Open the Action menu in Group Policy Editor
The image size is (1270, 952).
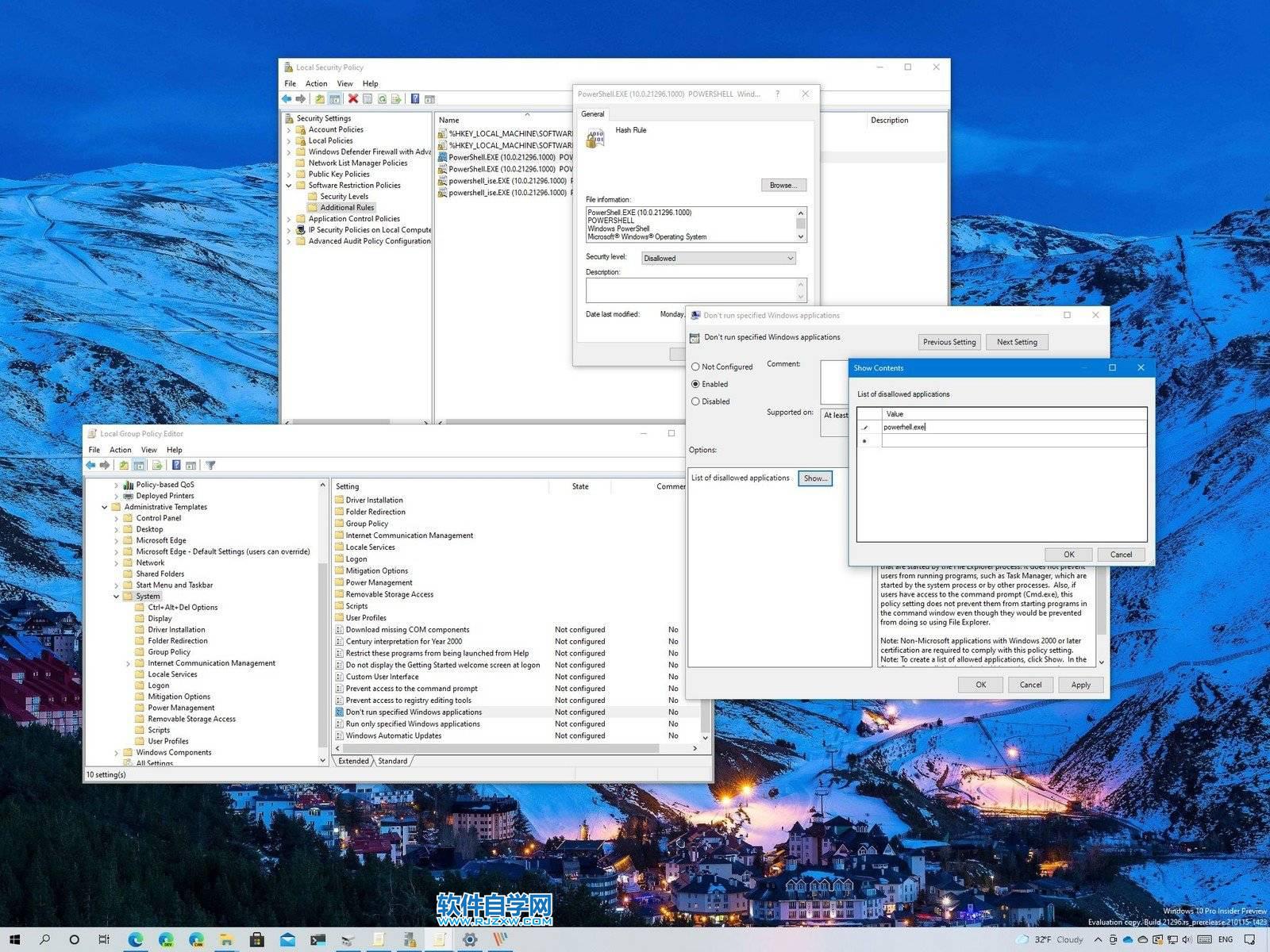tap(120, 449)
